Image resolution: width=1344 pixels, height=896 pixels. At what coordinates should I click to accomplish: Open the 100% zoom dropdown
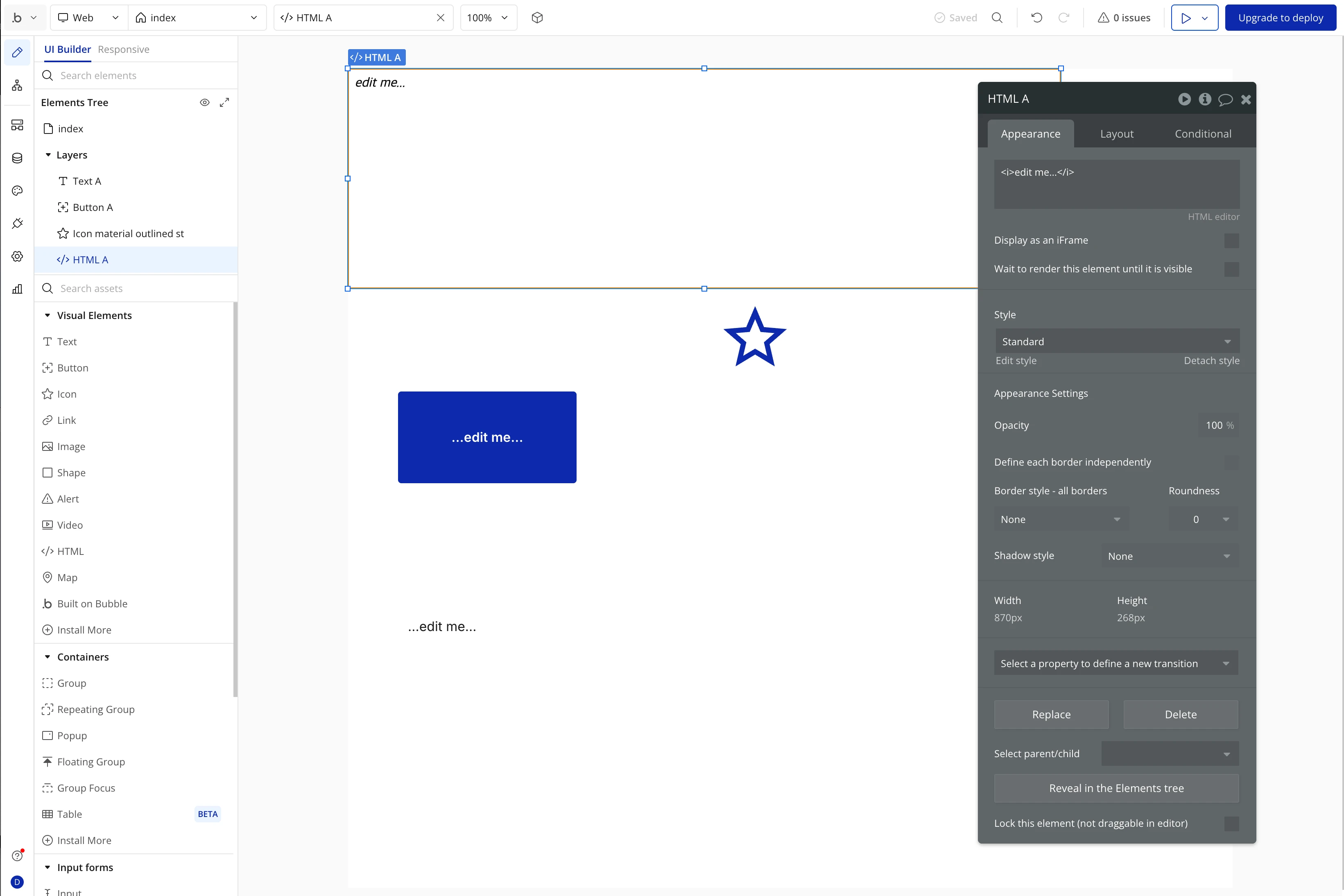(x=489, y=18)
